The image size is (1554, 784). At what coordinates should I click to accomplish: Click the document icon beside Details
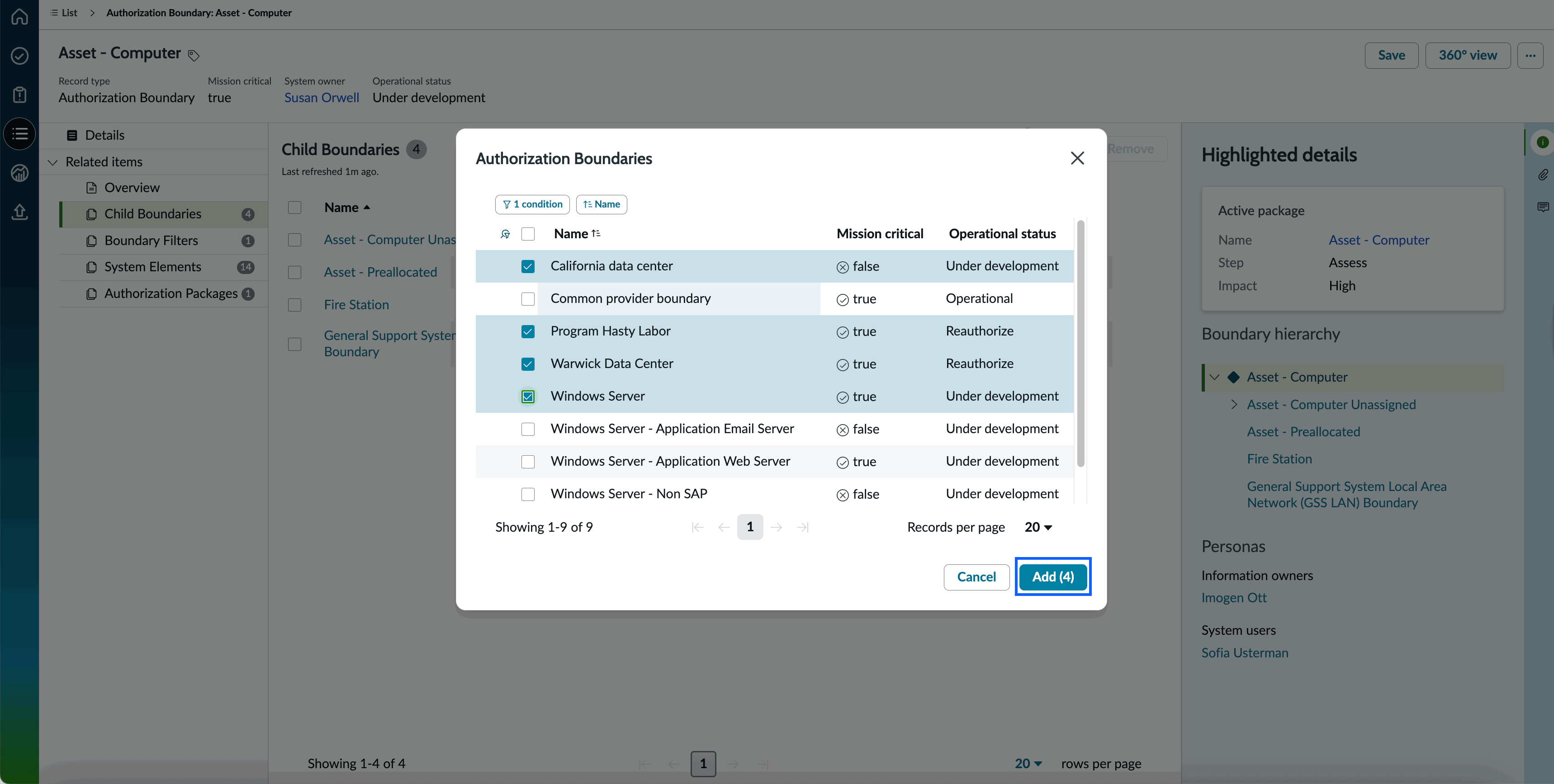coord(72,135)
